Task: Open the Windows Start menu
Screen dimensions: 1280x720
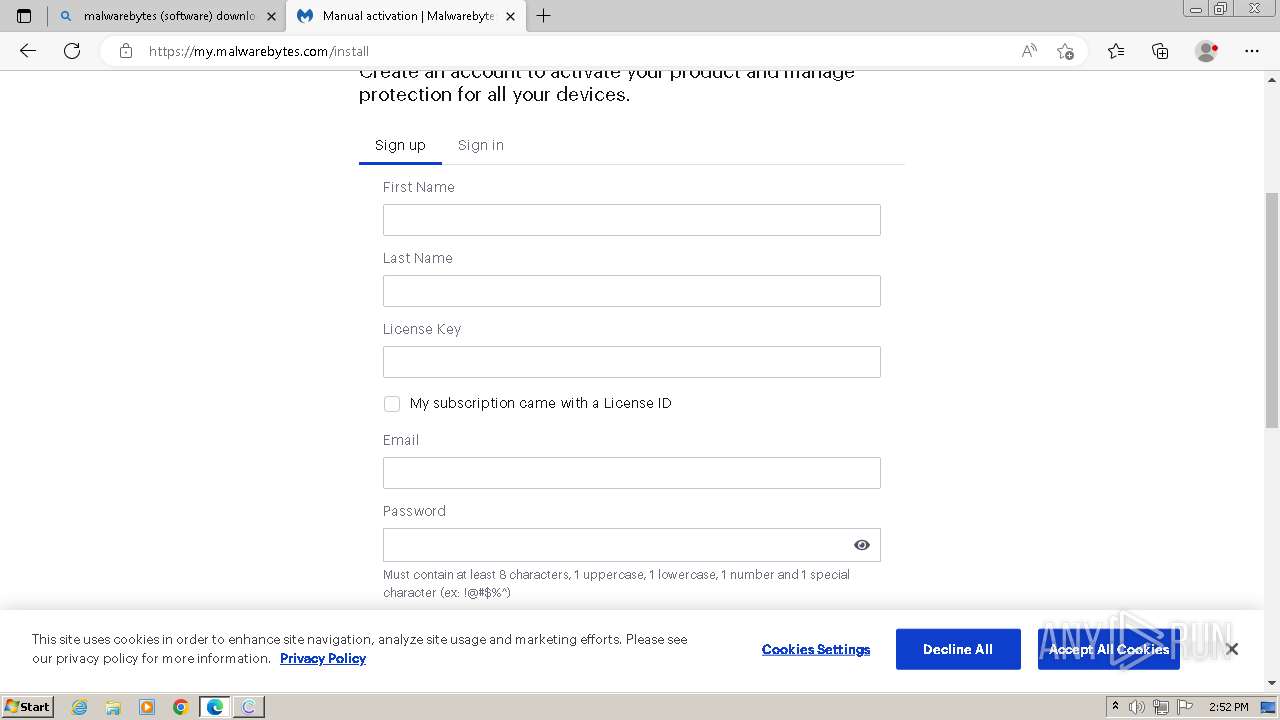Action: pyautogui.click(x=27, y=706)
